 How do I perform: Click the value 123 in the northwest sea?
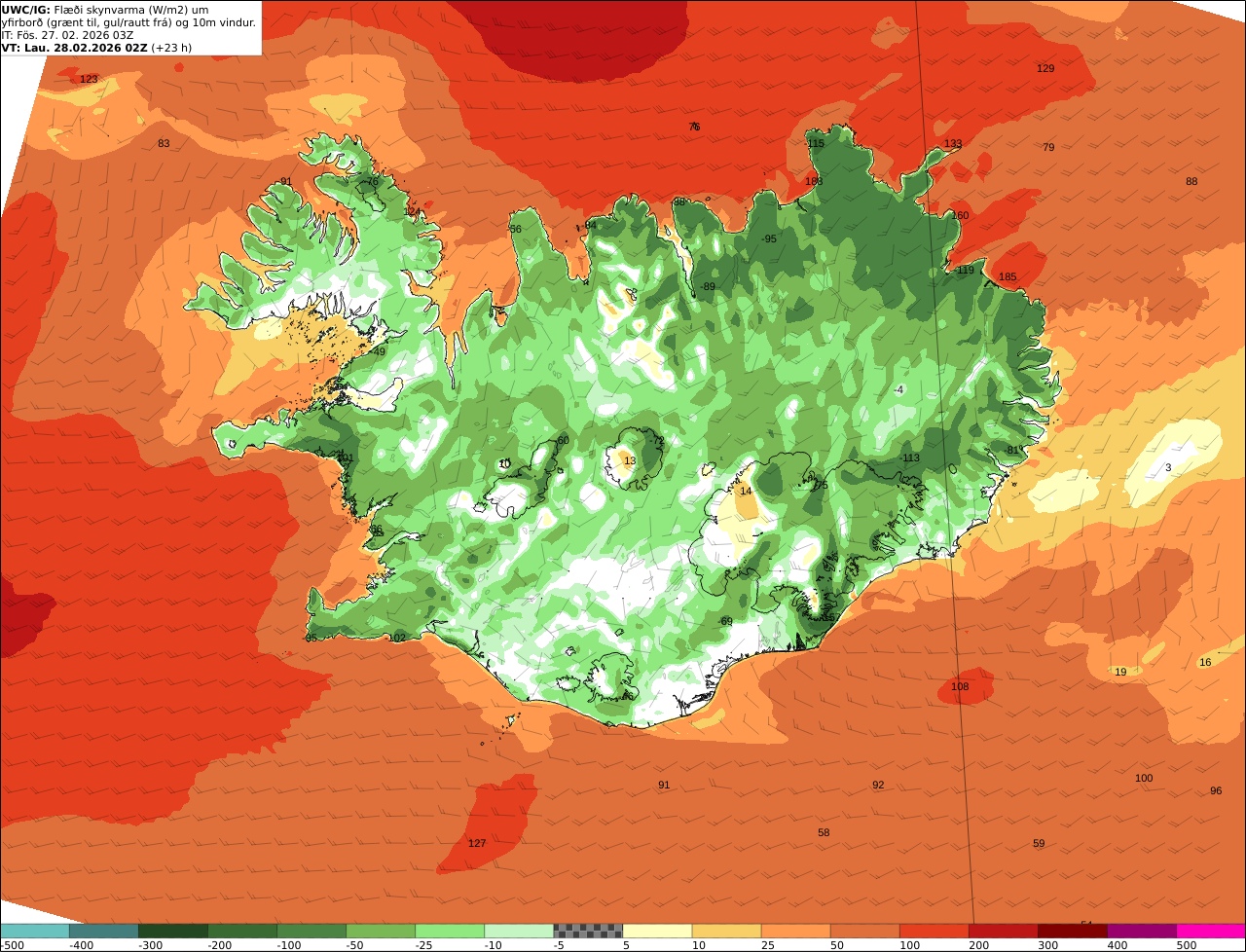(89, 79)
